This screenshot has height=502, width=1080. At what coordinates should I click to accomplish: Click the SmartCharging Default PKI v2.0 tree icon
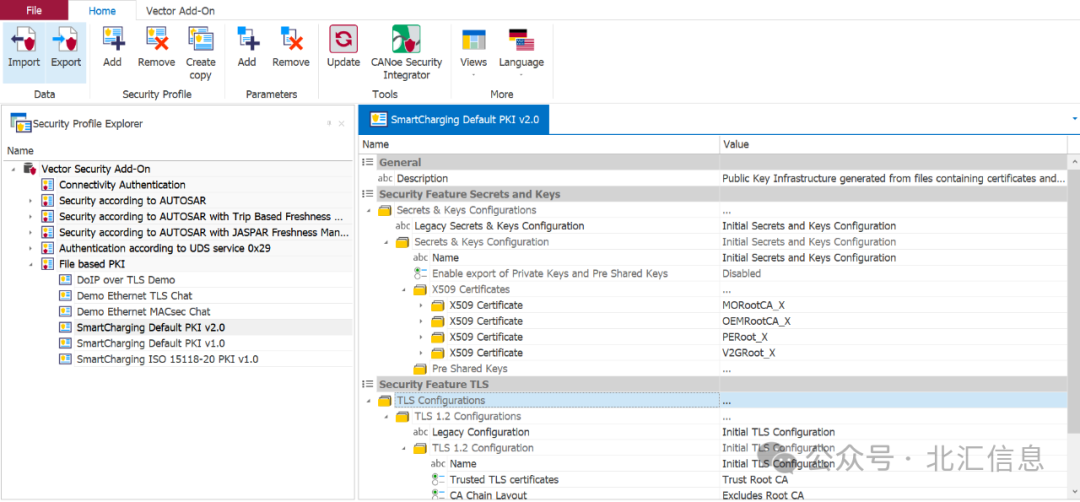point(65,327)
